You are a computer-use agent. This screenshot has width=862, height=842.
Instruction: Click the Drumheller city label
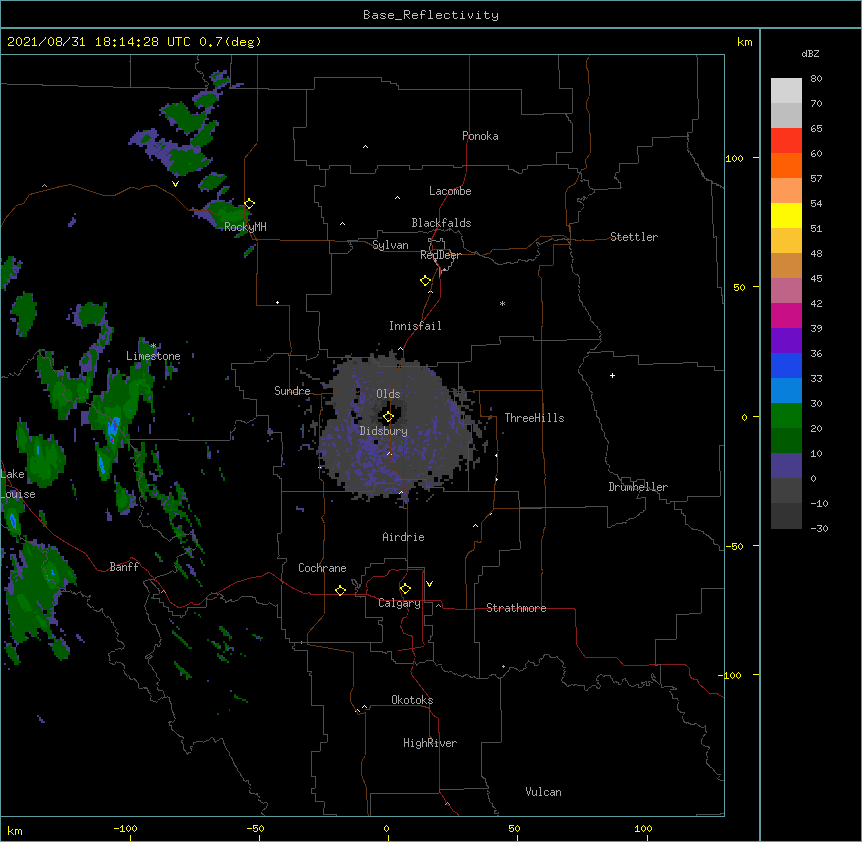(638, 487)
